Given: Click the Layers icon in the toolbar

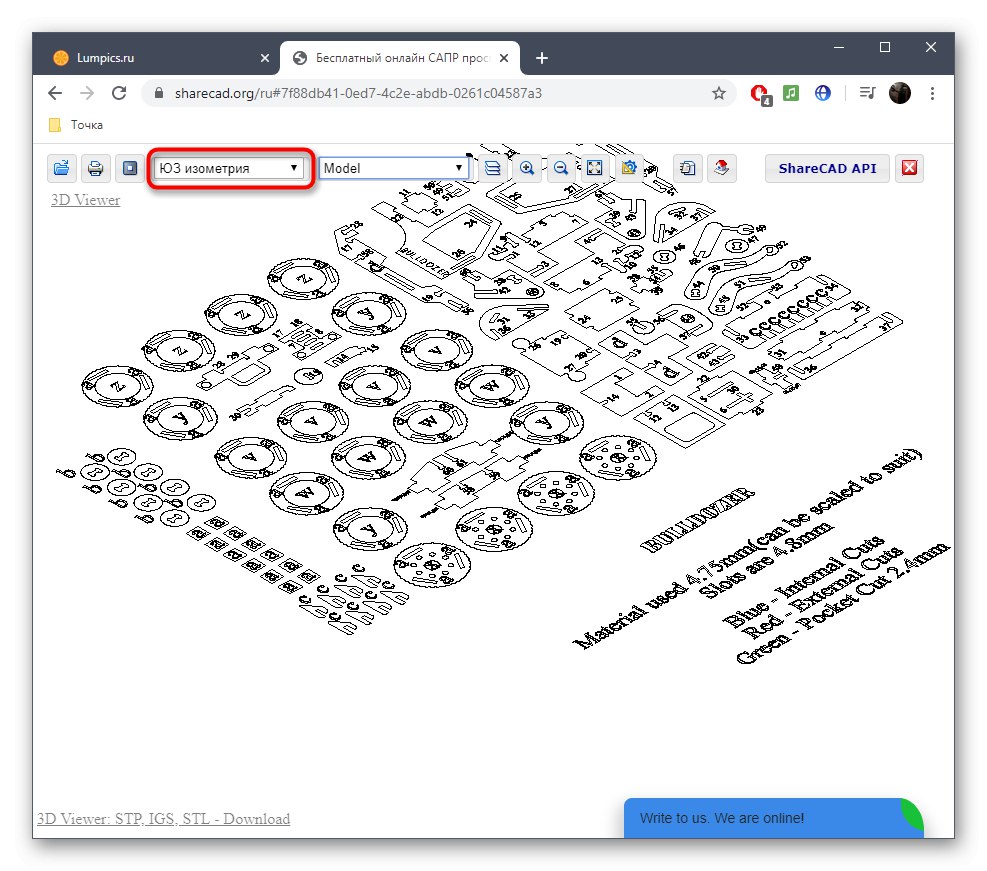Looking at the screenshot, I should coord(493,168).
